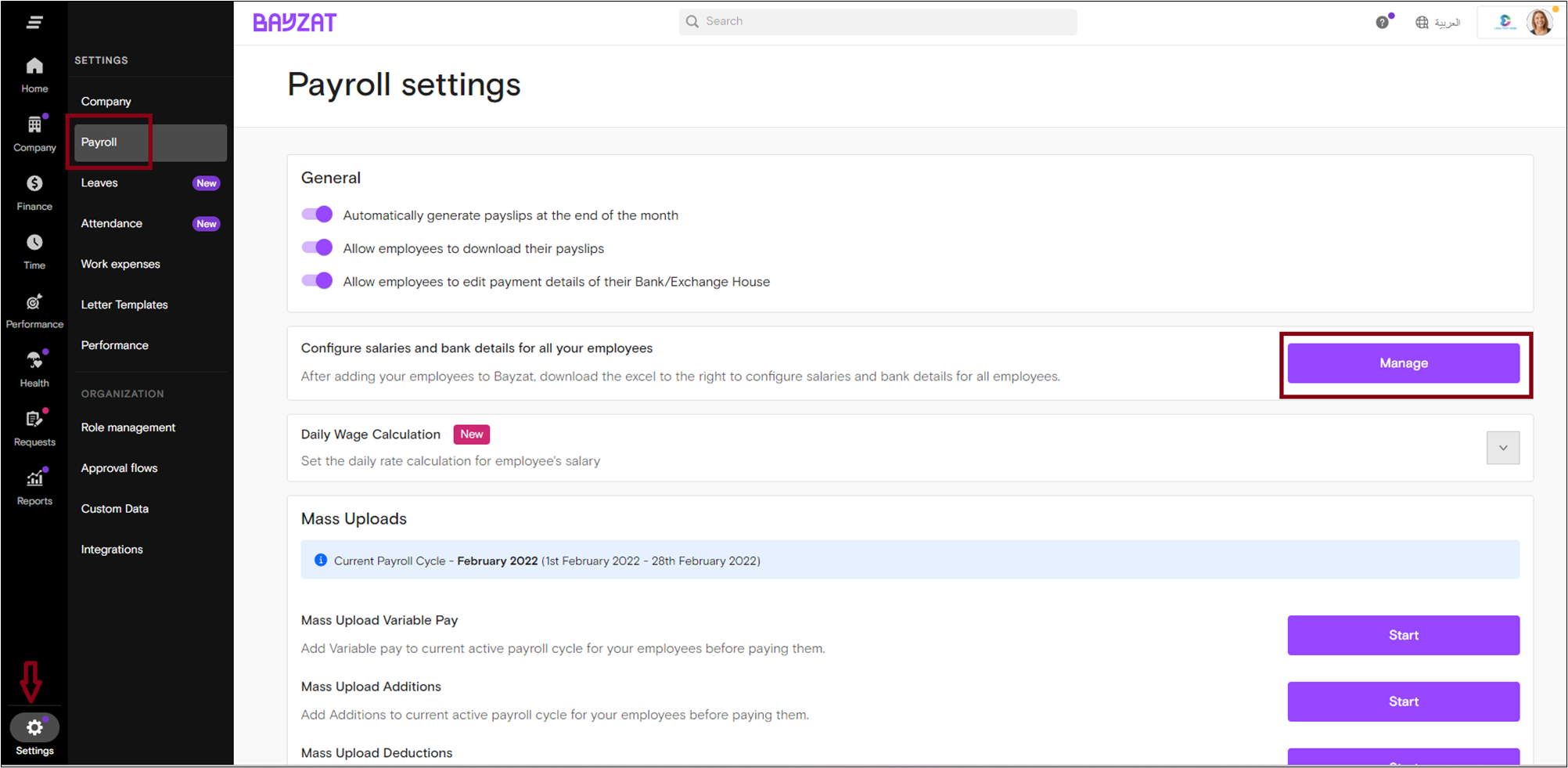Screen dimensions: 1568x768
Task: Open the Payroll settings menu item
Action: pos(99,142)
